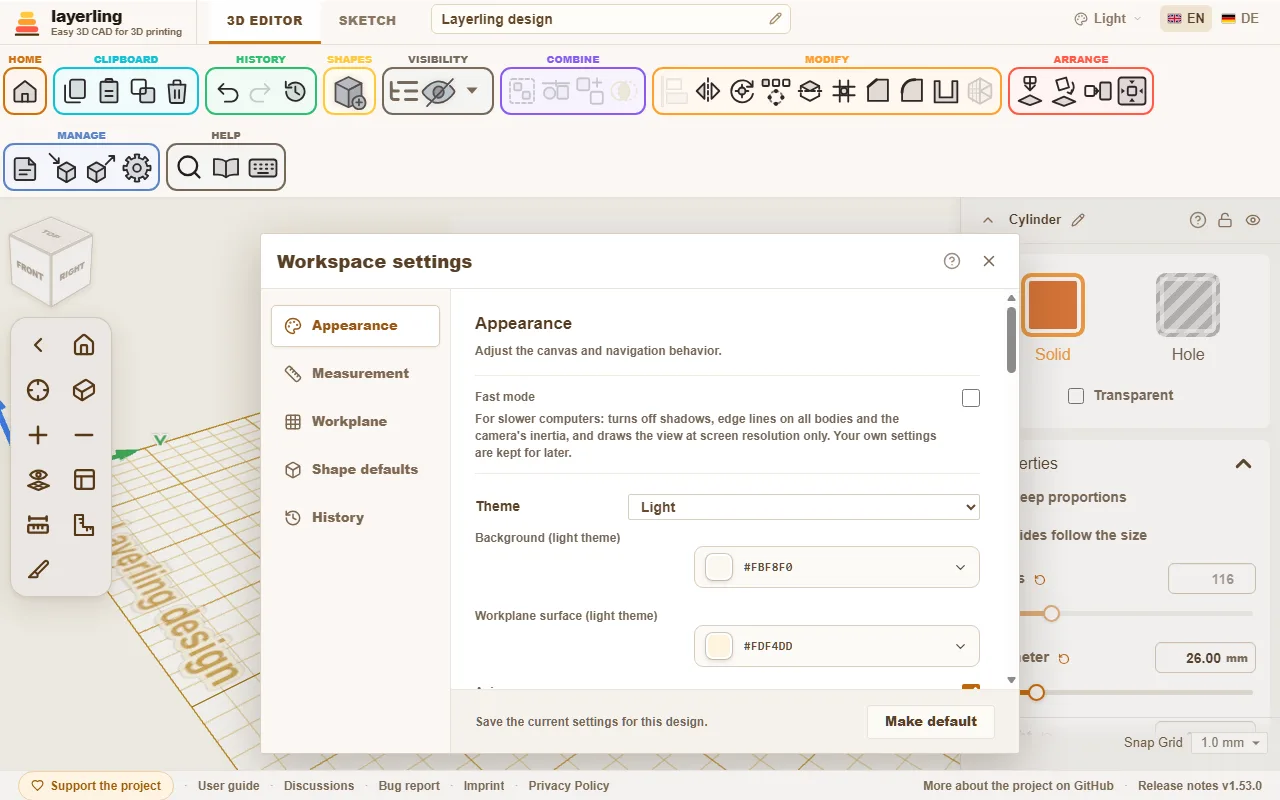Tick the Transparent checkbox
Viewport: 1280px width, 800px height.
click(x=1076, y=396)
